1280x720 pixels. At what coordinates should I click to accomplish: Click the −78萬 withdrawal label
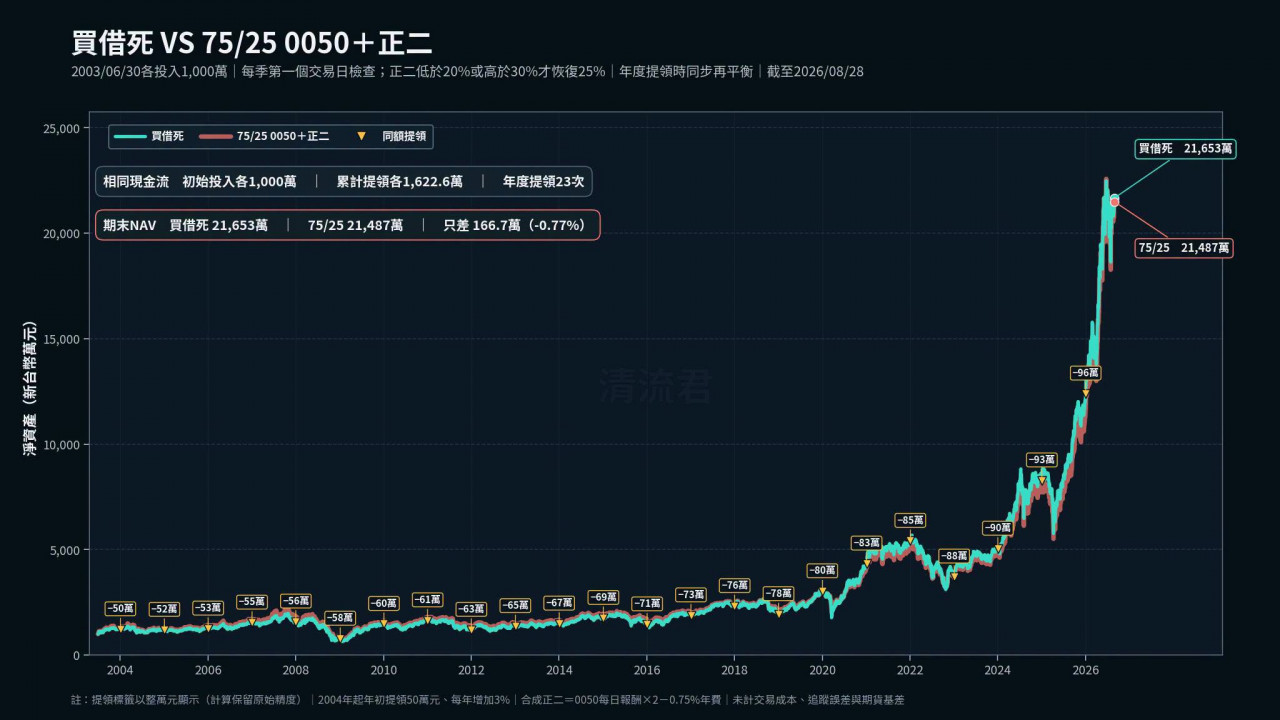pyautogui.click(x=778, y=593)
